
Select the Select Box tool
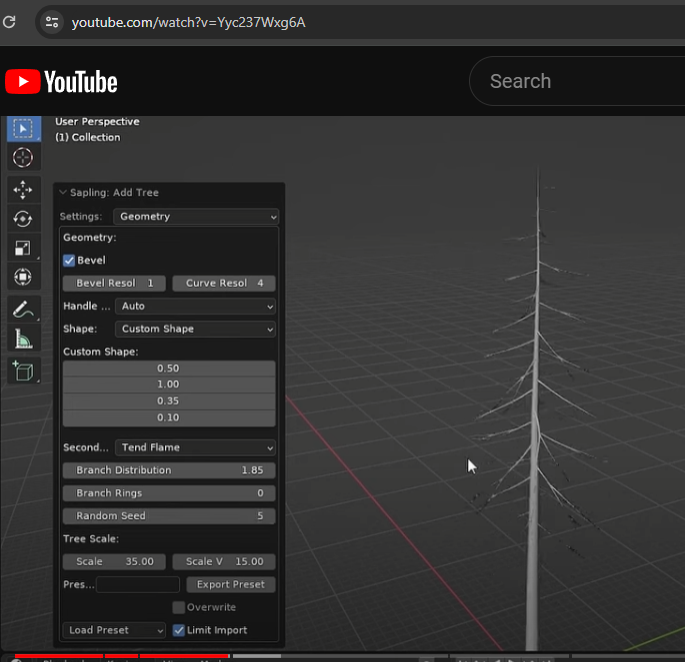click(23, 128)
